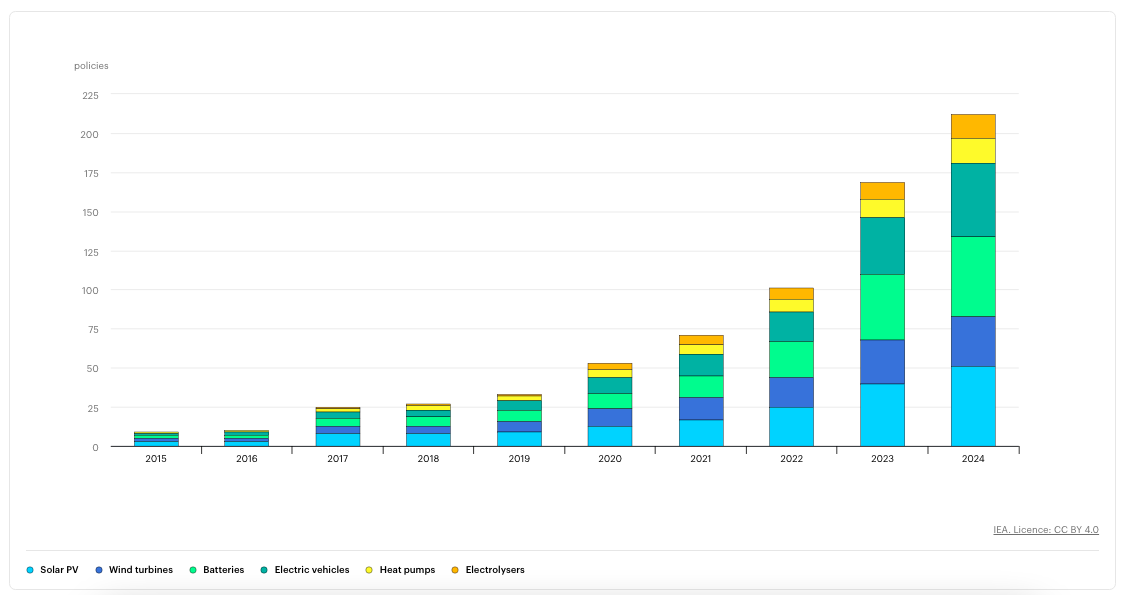Click the policies y-axis title
Viewport: 1126px width, 595px height.
(91, 66)
